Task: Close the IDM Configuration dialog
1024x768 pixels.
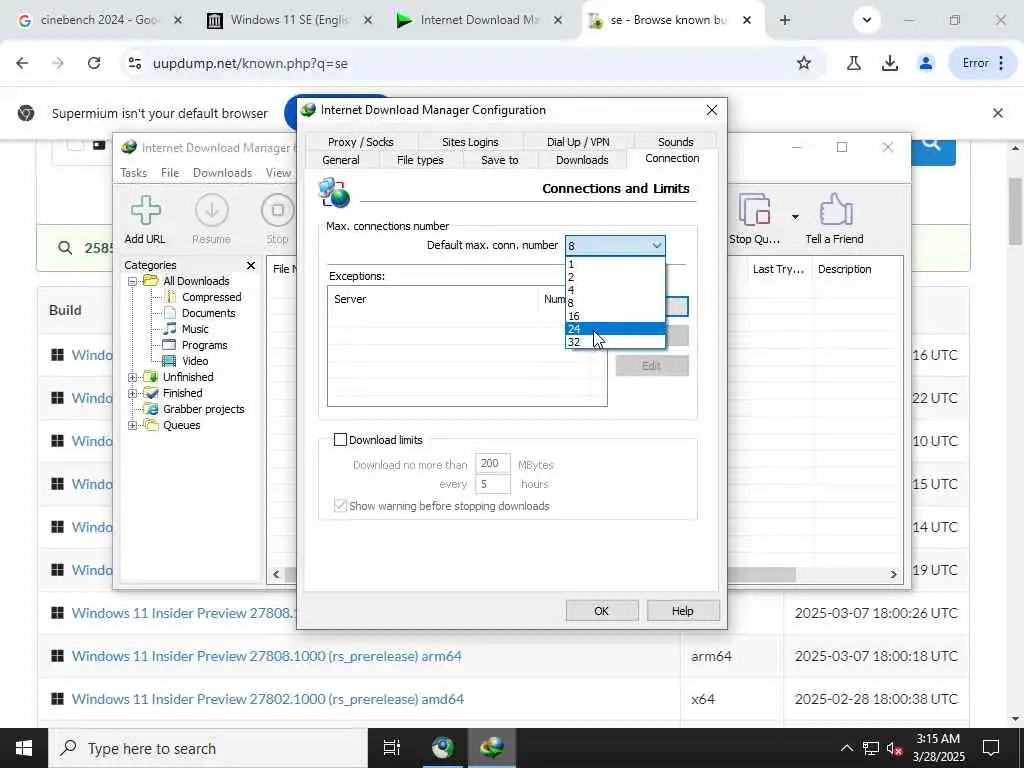Action: [x=712, y=110]
